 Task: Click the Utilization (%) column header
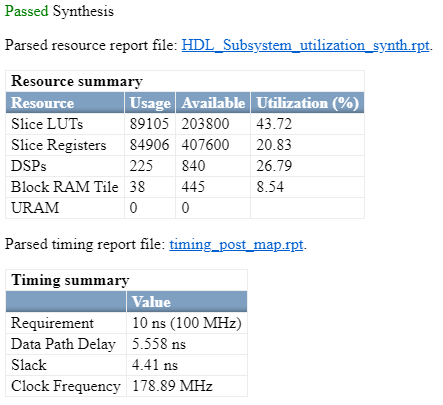coord(307,103)
